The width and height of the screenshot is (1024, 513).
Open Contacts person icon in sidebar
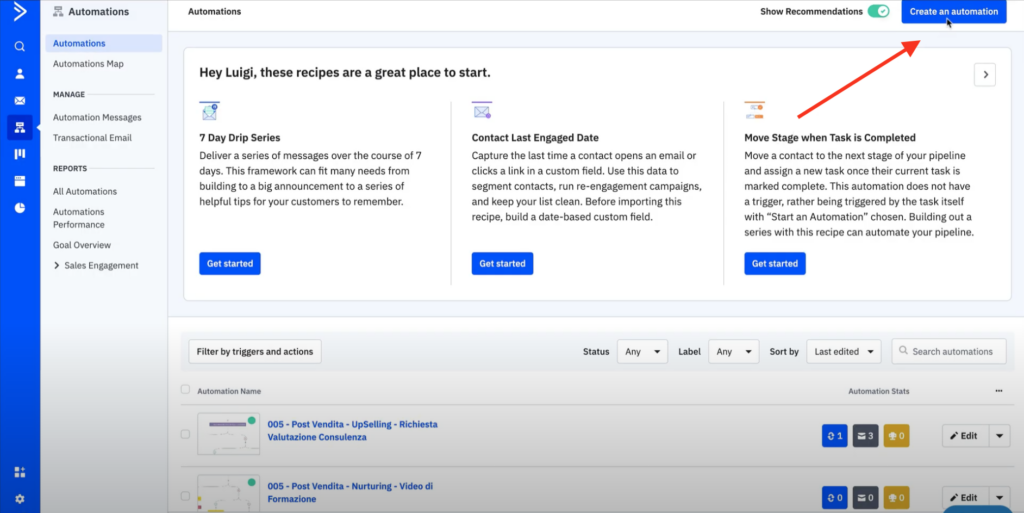click(19, 73)
